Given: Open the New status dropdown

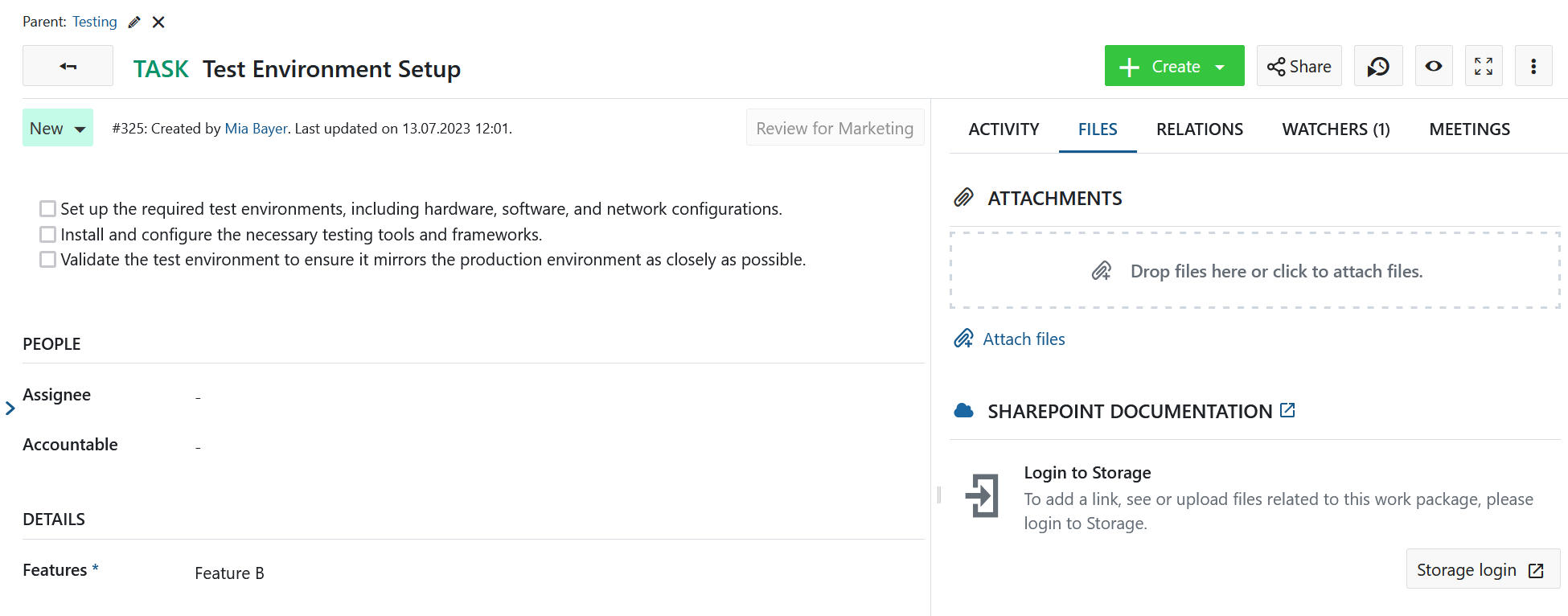Looking at the screenshot, I should [58, 128].
